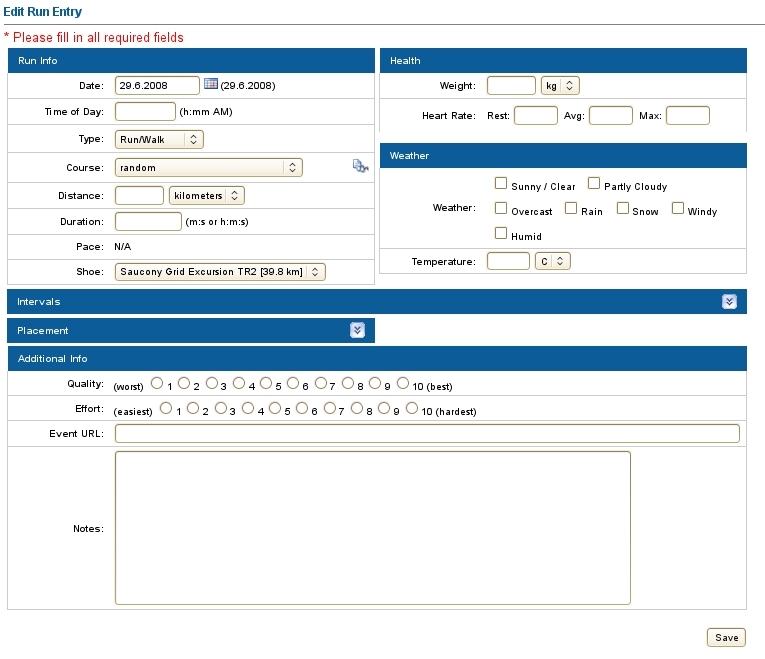Click the Event URL field
Viewport: 765px width, 659px height.
(427, 434)
